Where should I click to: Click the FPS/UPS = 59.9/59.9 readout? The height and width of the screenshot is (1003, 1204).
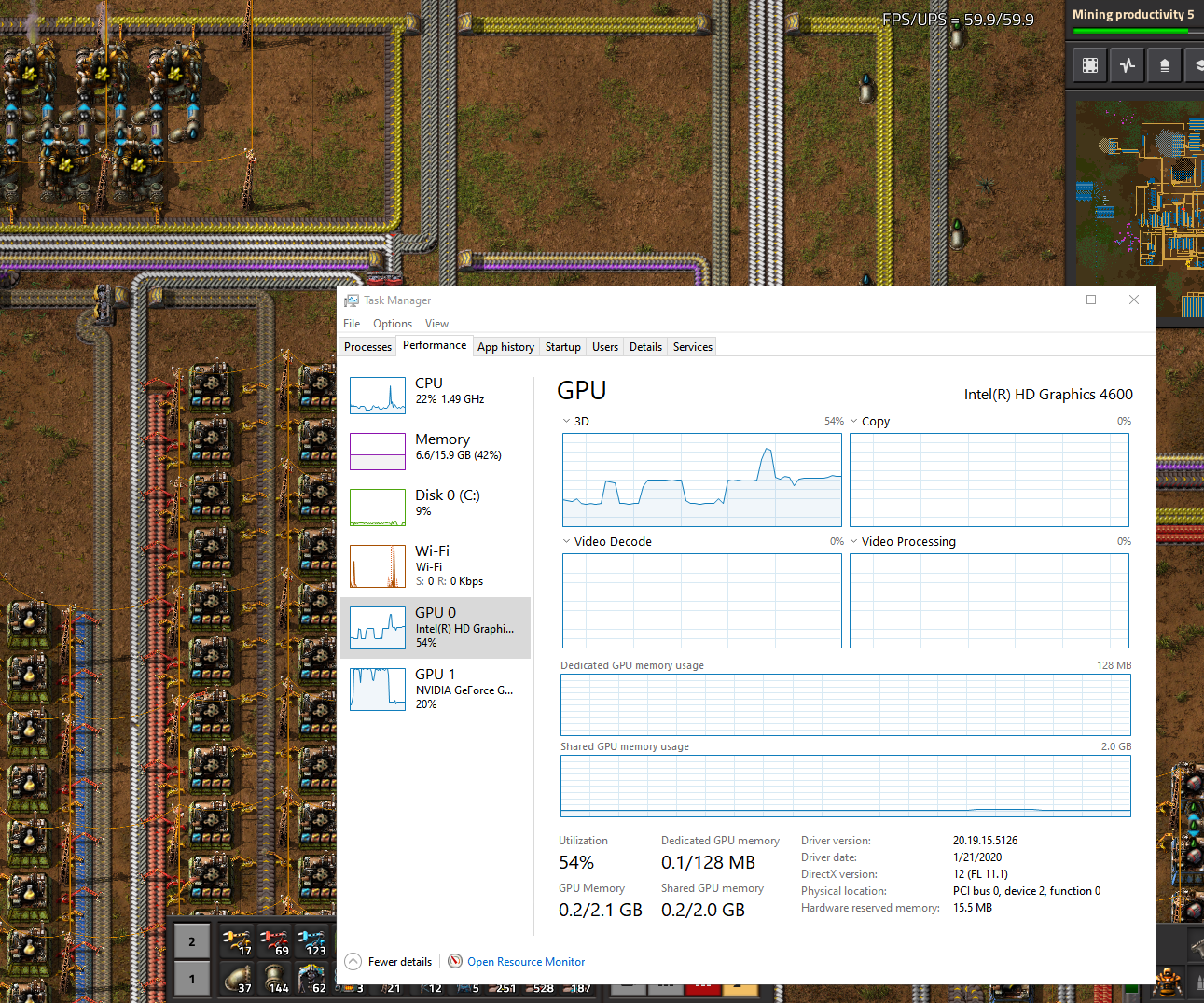click(958, 19)
